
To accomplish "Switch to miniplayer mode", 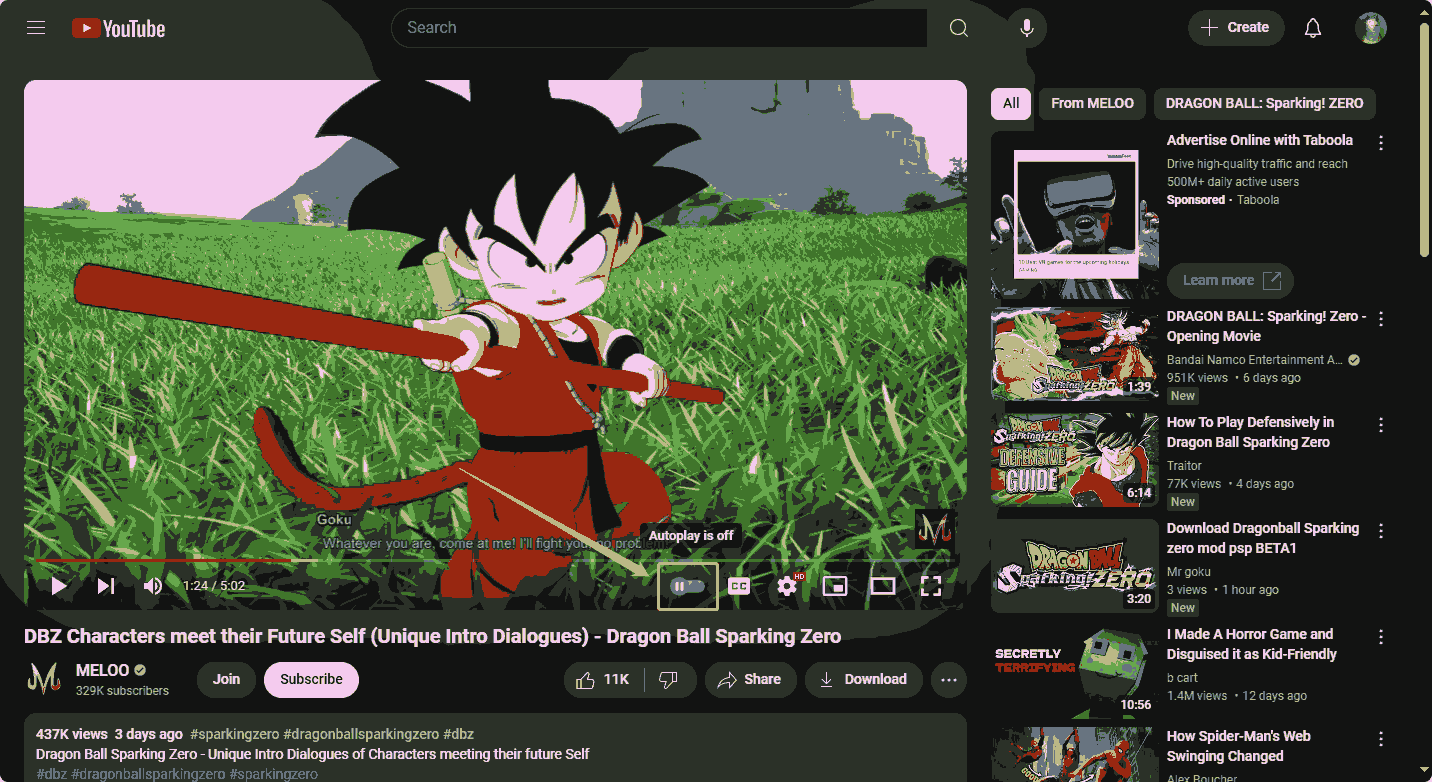I will click(x=835, y=586).
